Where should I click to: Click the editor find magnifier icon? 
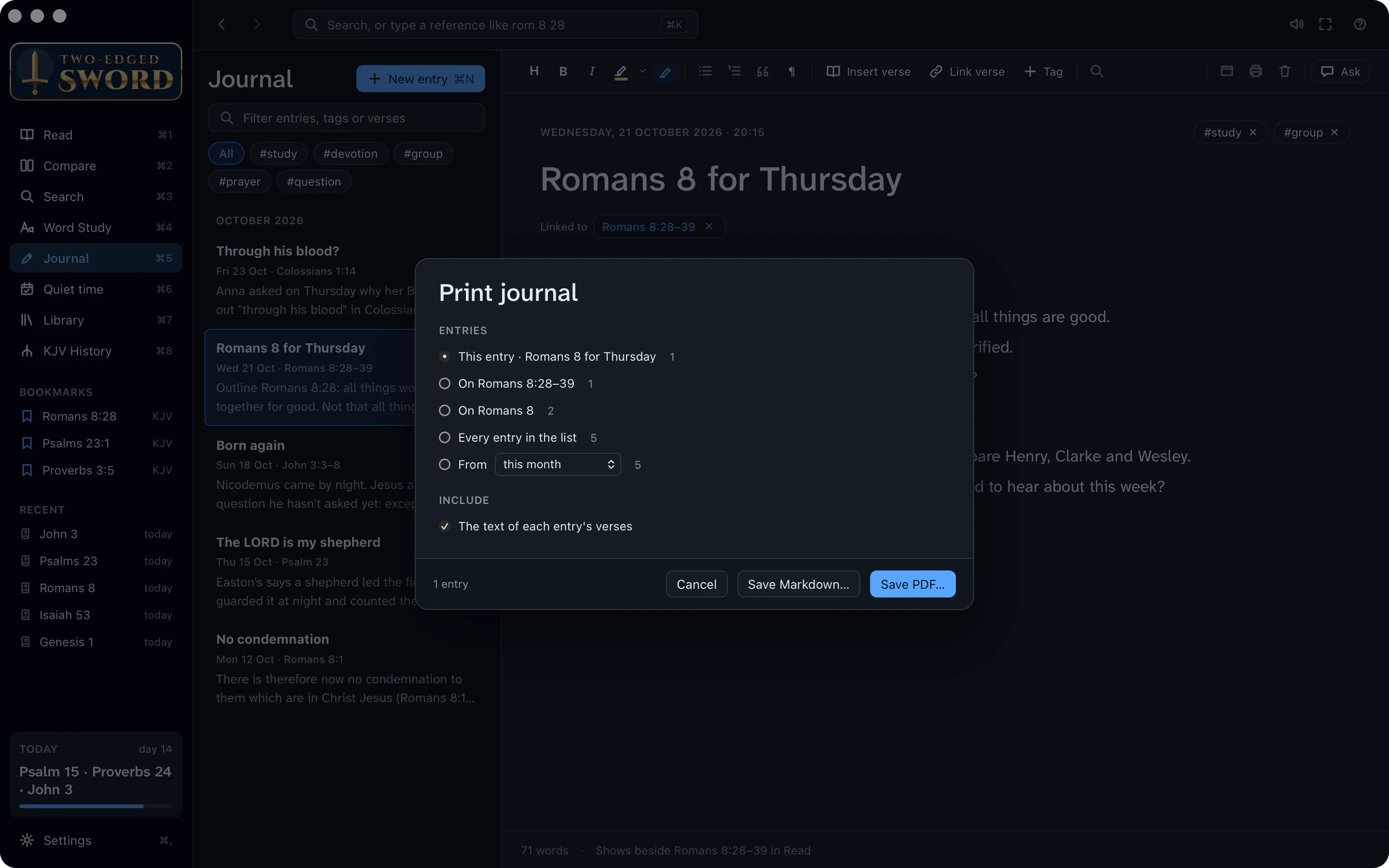[1096, 71]
